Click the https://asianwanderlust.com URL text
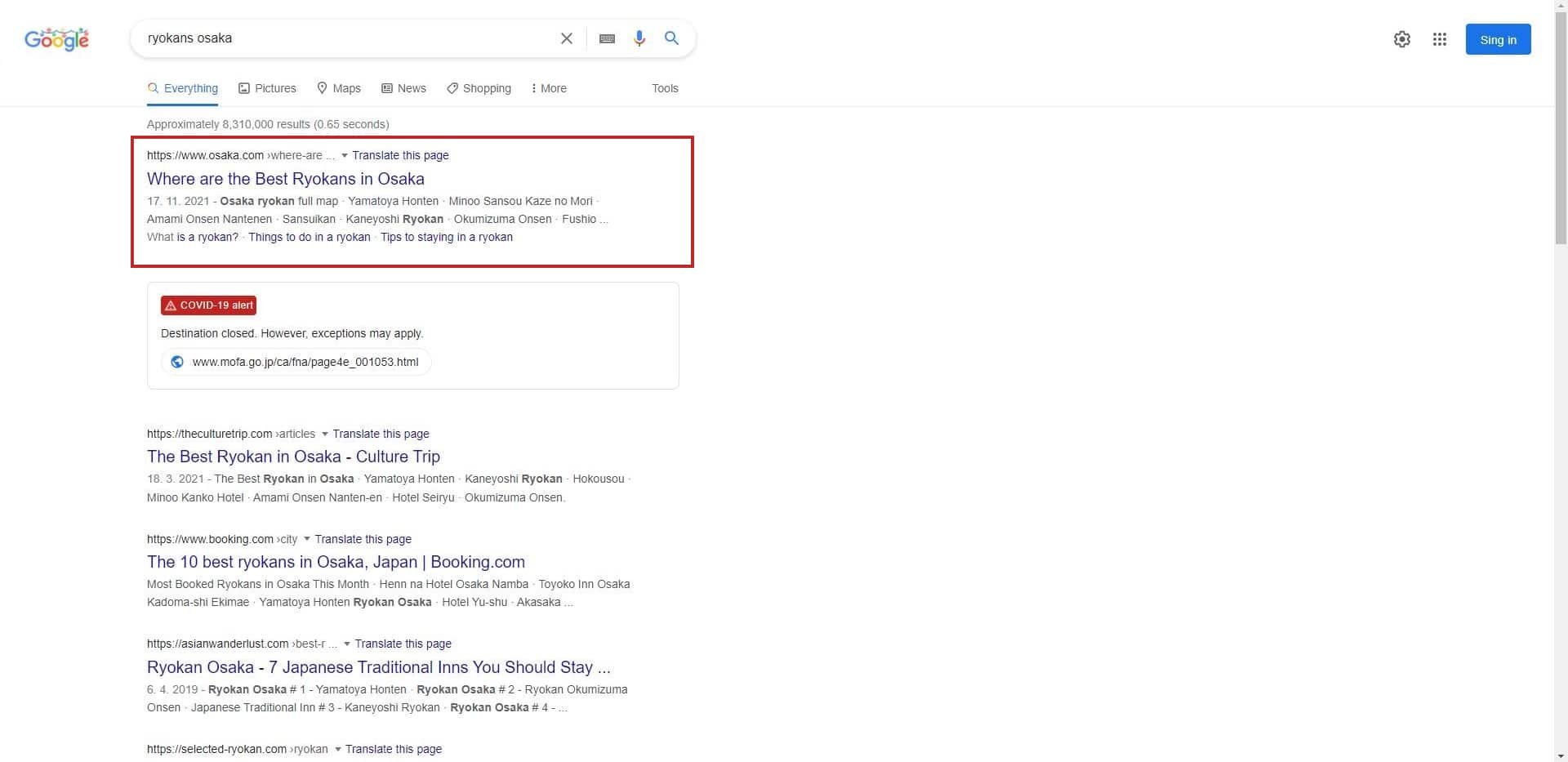The width and height of the screenshot is (1568, 762). point(217,644)
